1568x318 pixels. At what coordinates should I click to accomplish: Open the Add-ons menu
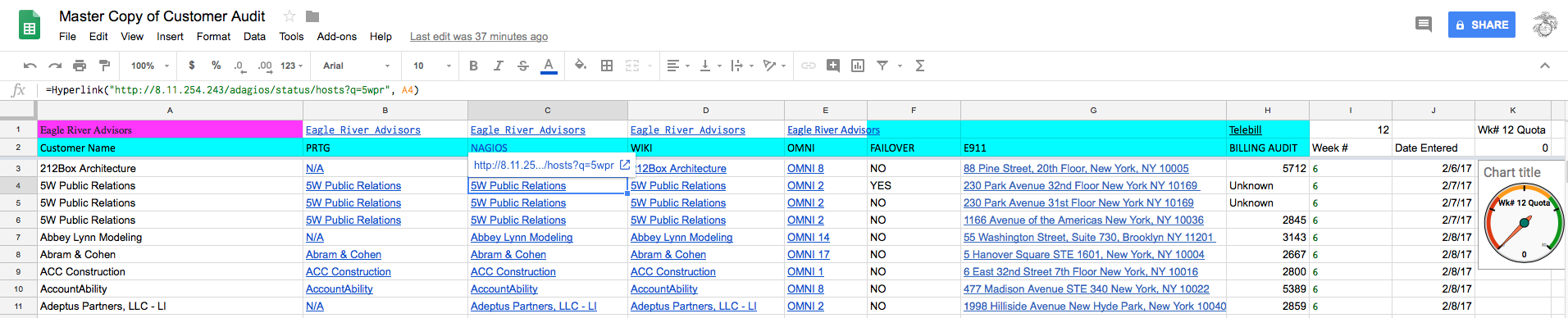coord(337,36)
